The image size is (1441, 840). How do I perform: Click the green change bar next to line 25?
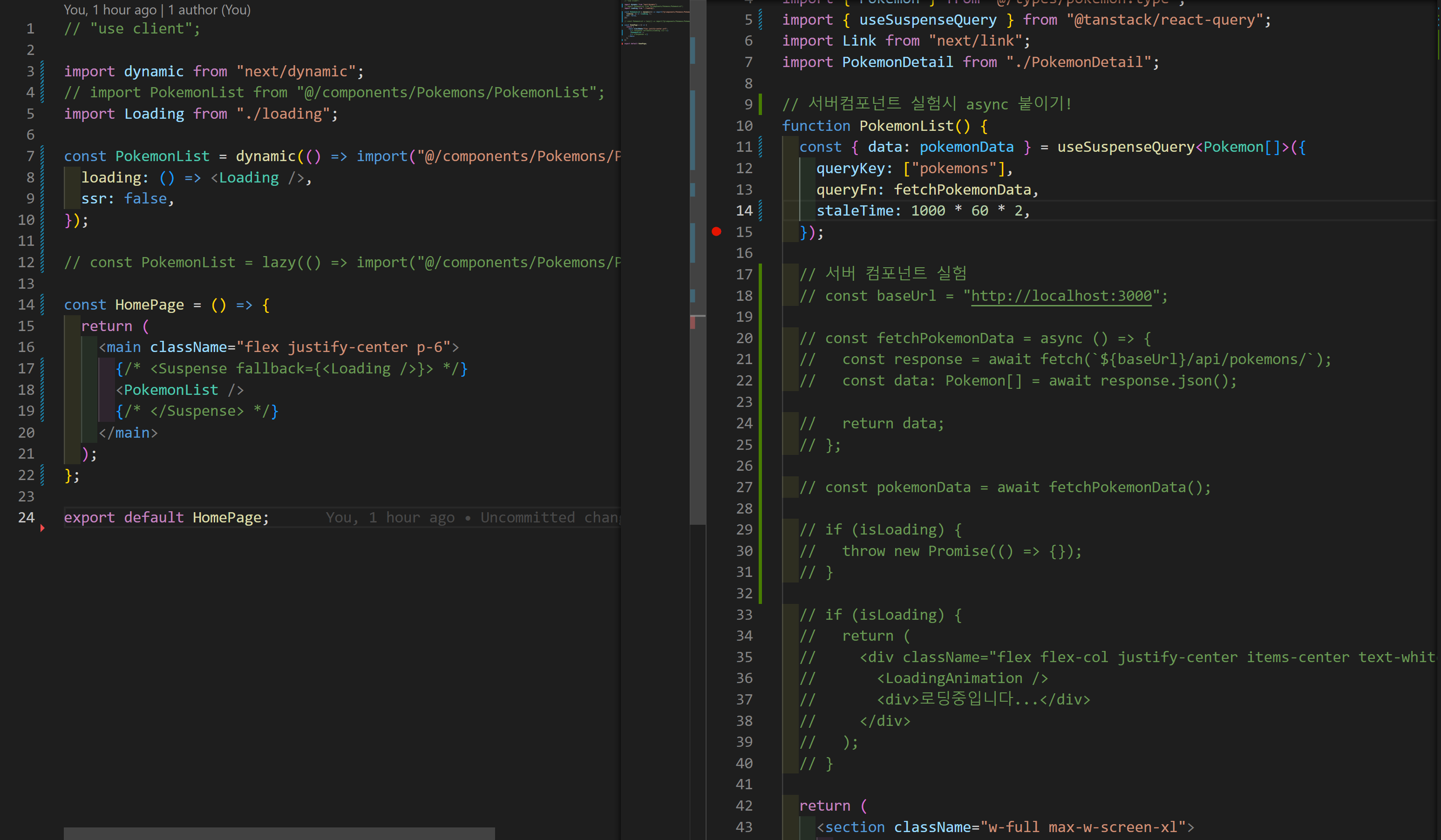pos(760,445)
